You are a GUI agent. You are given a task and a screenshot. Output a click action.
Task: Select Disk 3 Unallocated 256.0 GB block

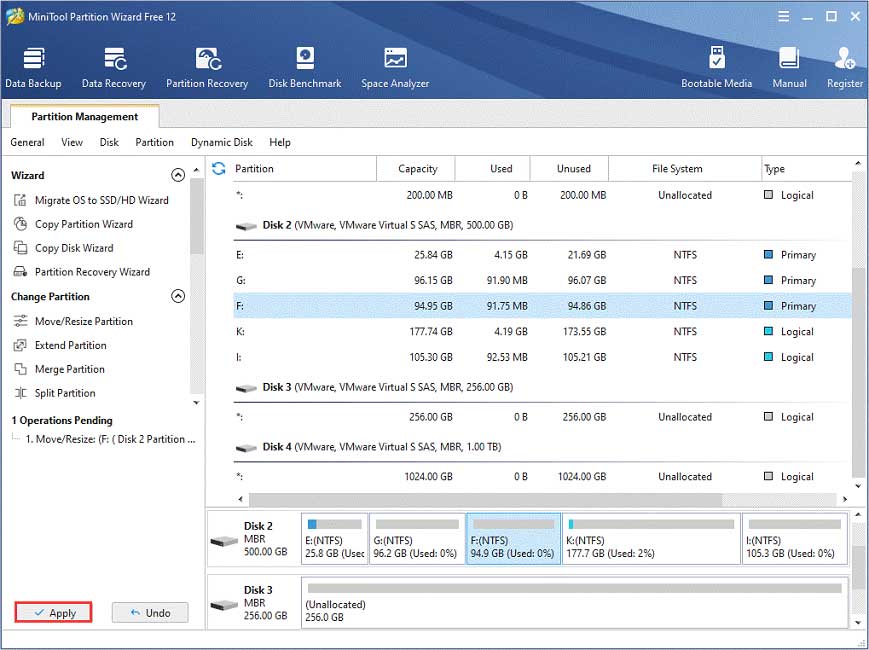(x=575, y=602)
